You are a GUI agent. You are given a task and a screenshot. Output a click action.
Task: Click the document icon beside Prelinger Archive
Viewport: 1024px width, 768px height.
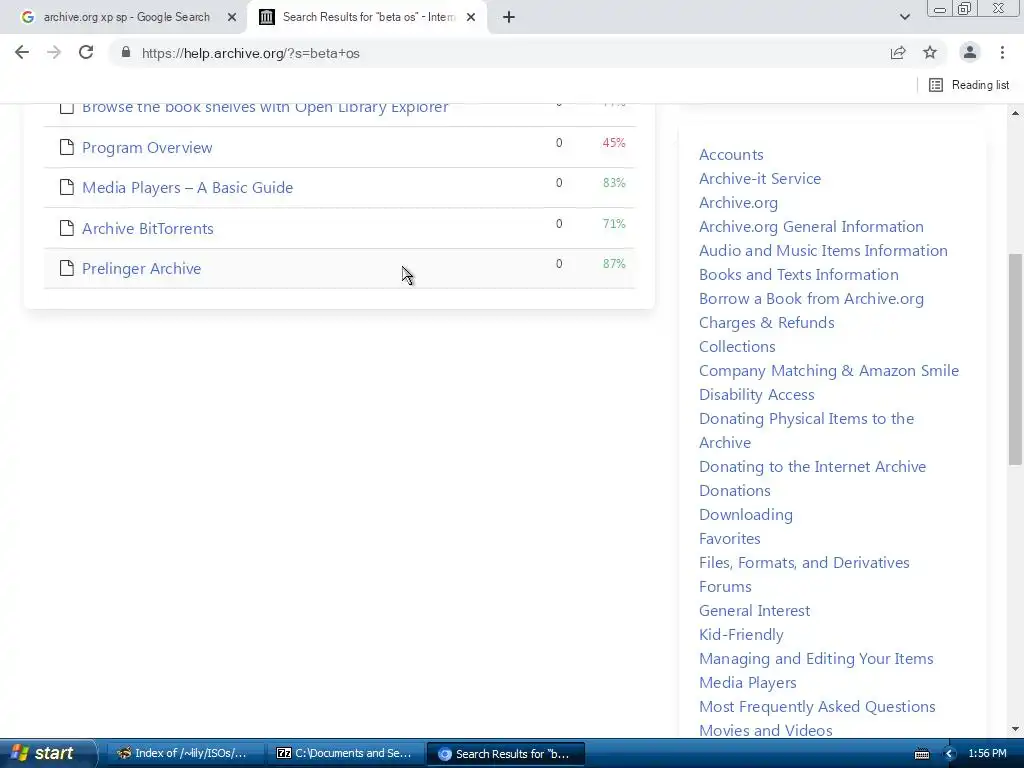[x=67, y=268]
